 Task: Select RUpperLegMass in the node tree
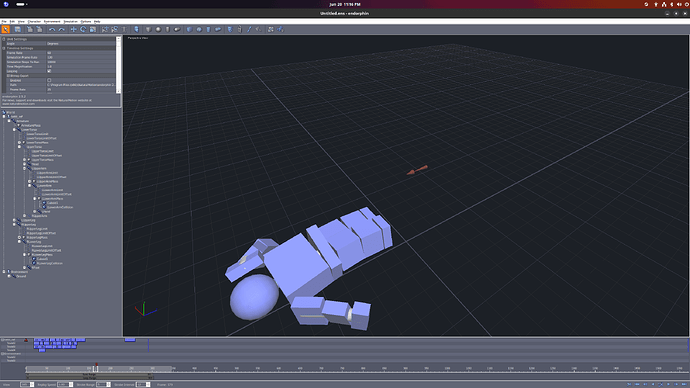pyautogui.click(x=37, y=238)
